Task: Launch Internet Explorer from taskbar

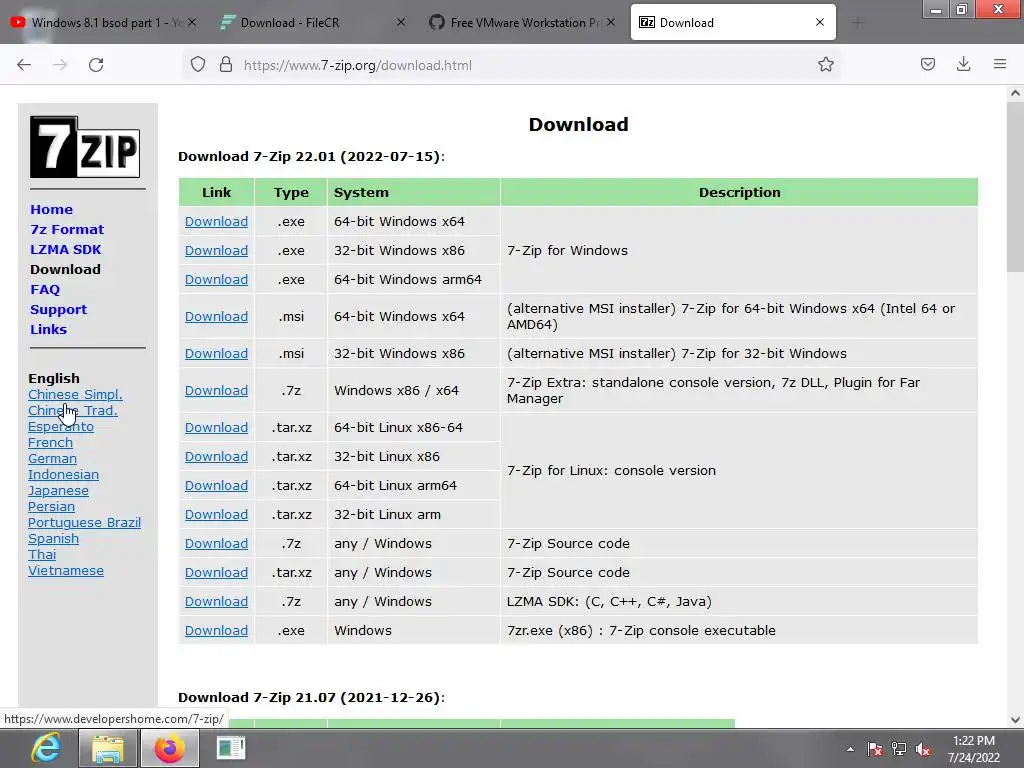Action: tap(46, 748)
